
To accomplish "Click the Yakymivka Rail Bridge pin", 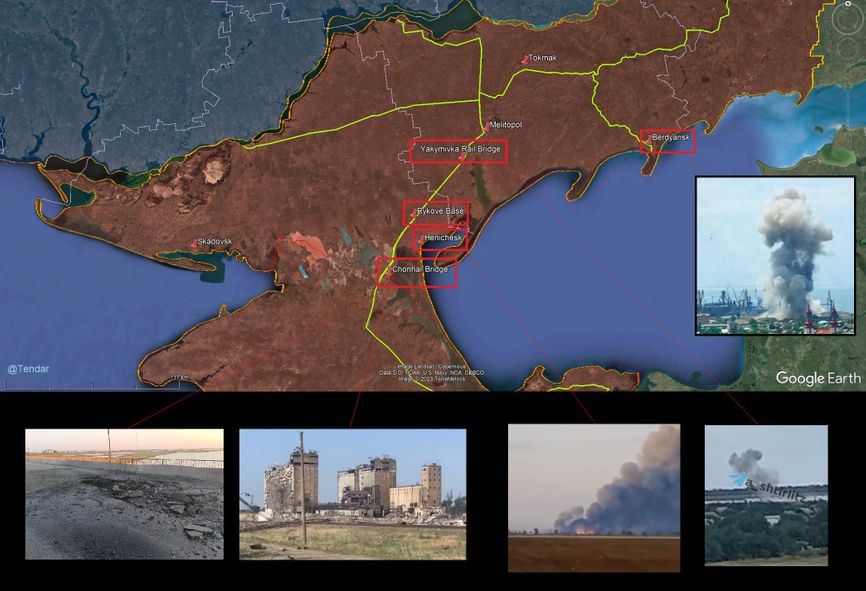I will coord(462,157).
